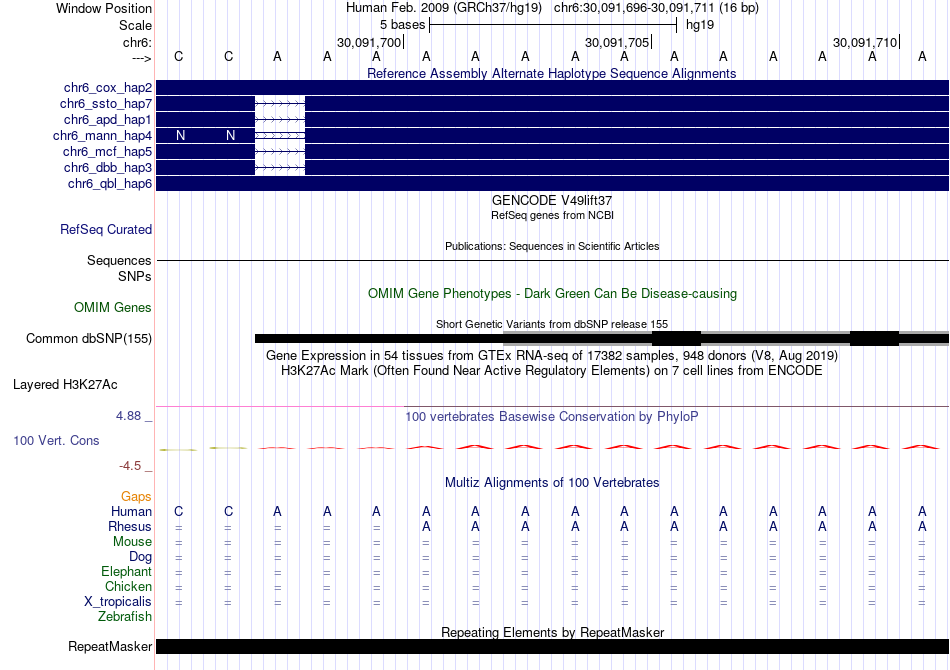Viewport: 950px width, 670px height.
Task: Click the 5 bases scale bar label
Action: pos(402,25)
